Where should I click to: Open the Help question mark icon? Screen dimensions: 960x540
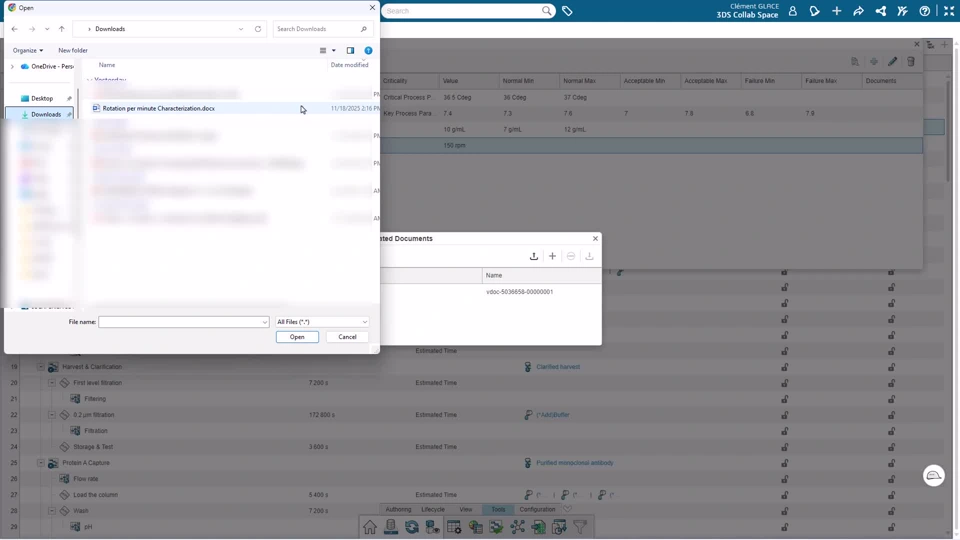pyautogui.click(x=924, y=11)
